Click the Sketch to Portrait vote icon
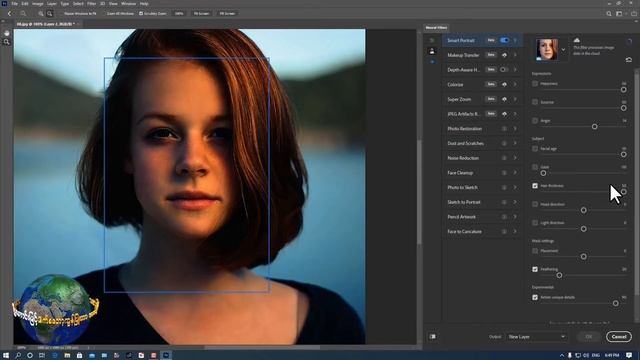Screen dimensions: 640x360 click(x=504, y=202)
